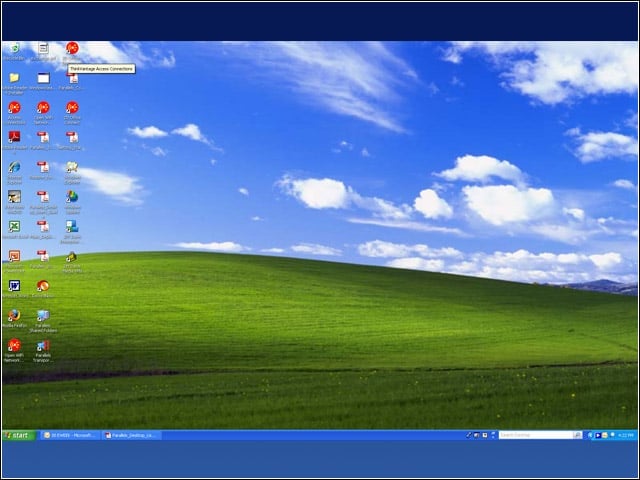This screenshot has width=640, height=480.
Task: Select the blank window icon on desktop
Action: click(x=43, y=78)
